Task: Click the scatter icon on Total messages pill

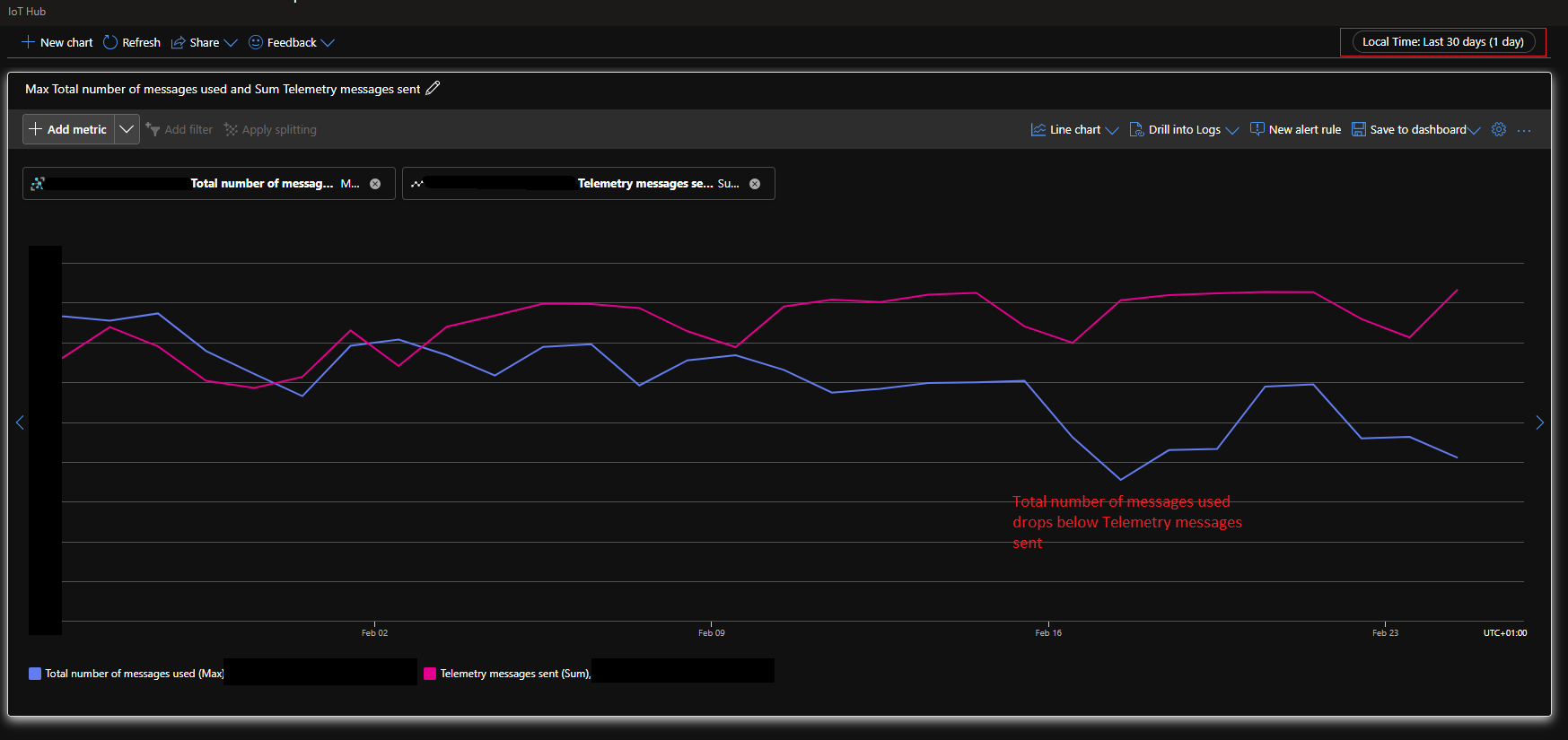Action: point(38,183)
